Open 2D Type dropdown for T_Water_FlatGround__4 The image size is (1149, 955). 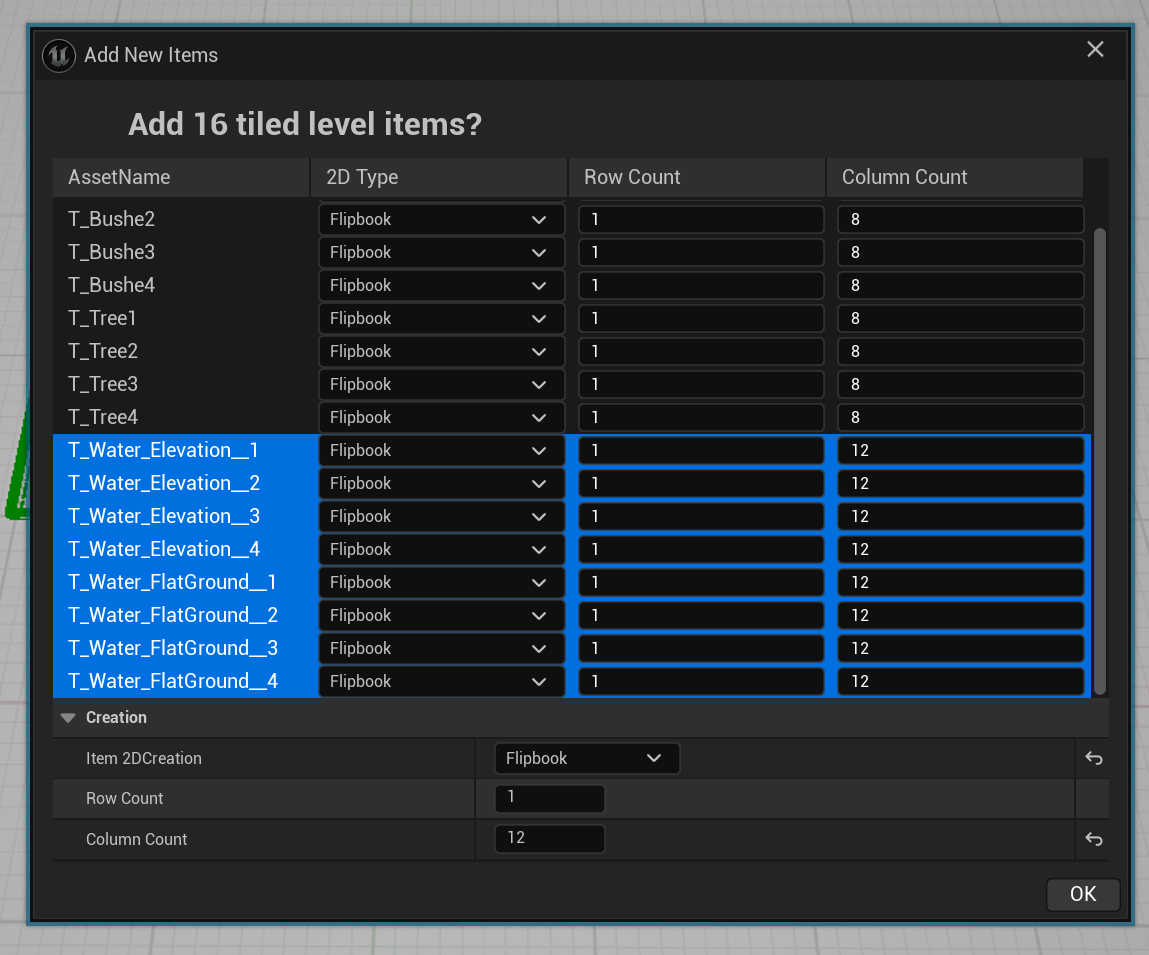coord(441,682)
